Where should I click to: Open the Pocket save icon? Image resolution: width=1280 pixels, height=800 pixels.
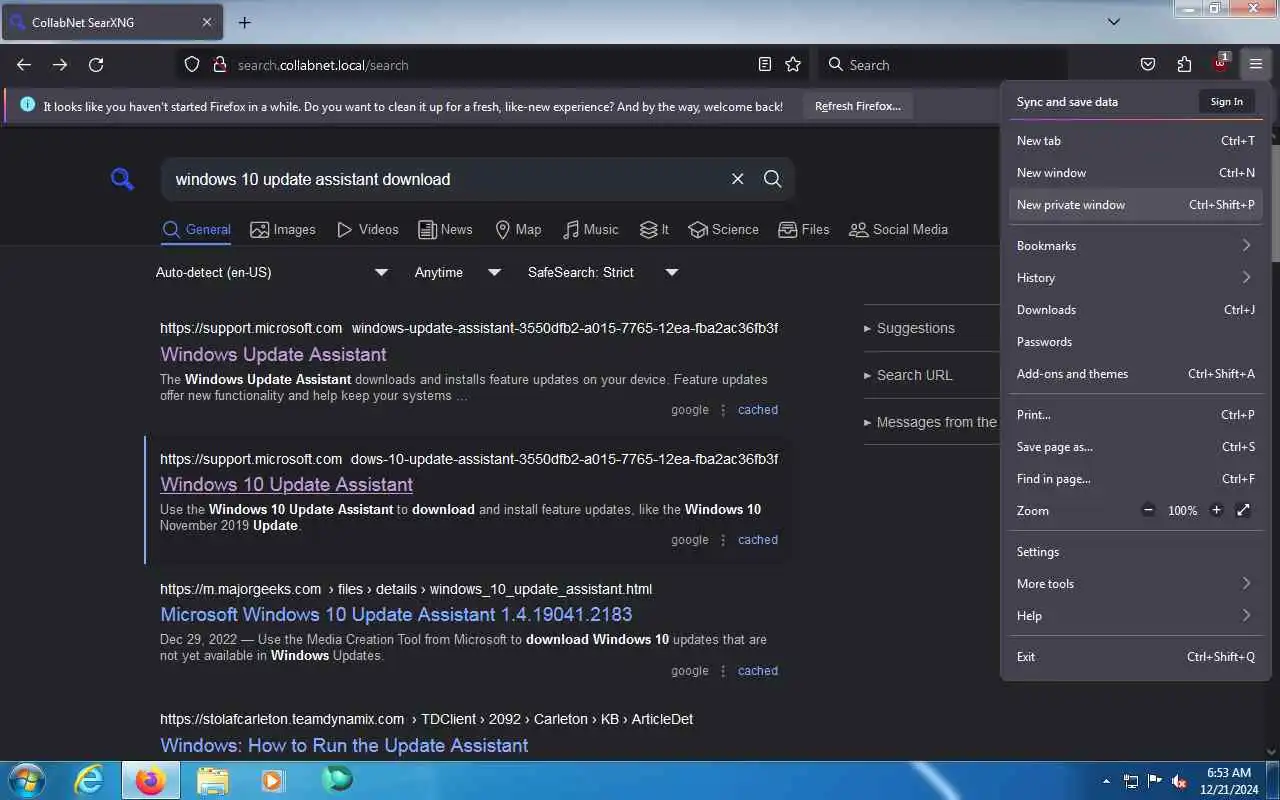[1148, 65]
